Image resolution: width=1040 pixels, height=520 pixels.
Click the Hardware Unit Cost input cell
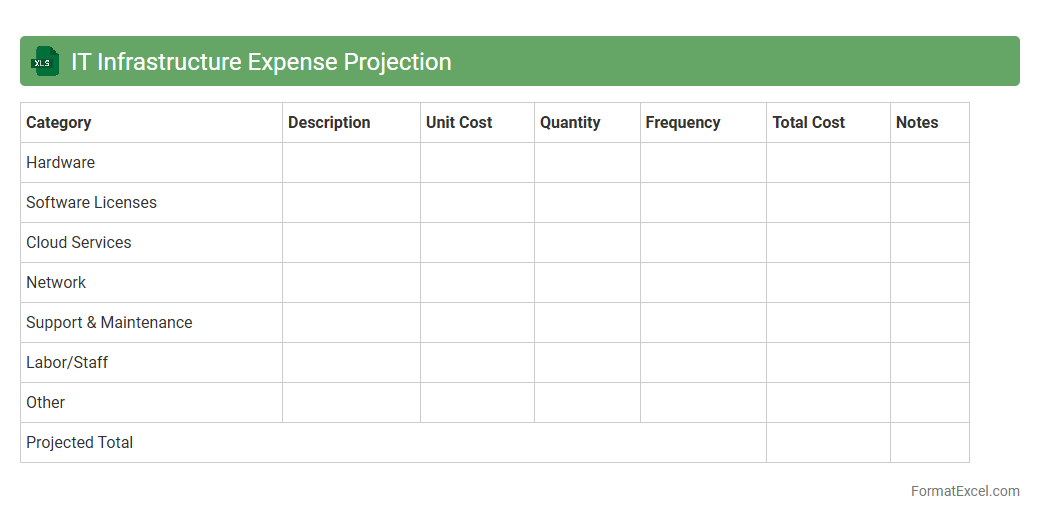click(477, 163)
